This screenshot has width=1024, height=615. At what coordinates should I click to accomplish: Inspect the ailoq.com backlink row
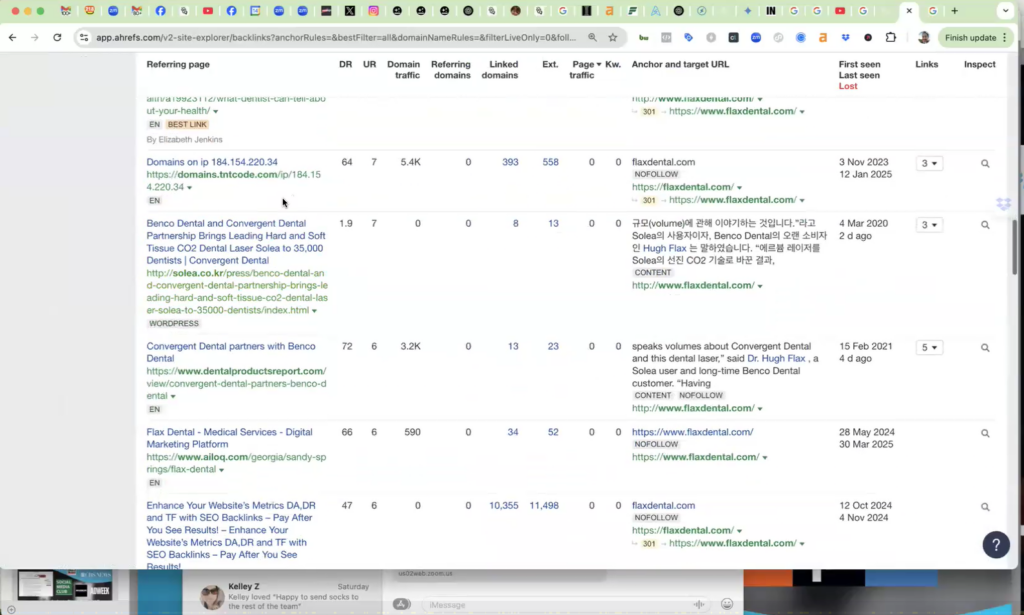pos(985,433)
